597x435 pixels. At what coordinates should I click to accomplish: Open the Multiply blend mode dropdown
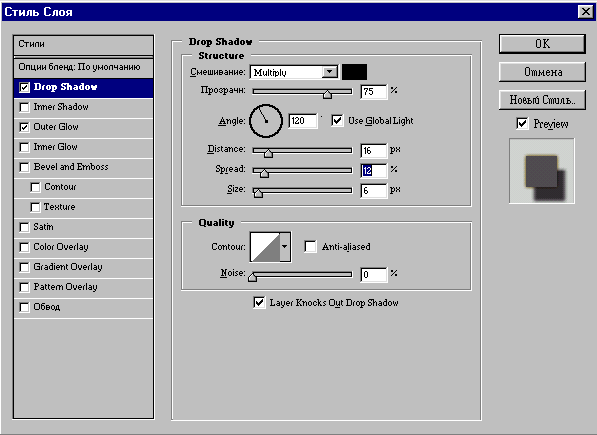(294, 72)
